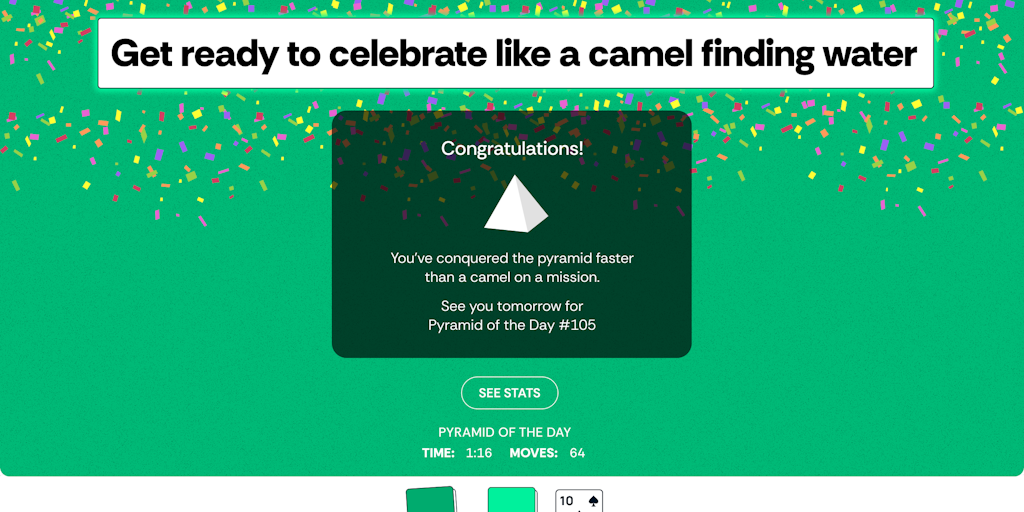Click the TIME 1:16 readout
The height and width of the screenshot is (512, 1024).
point(457,453)
